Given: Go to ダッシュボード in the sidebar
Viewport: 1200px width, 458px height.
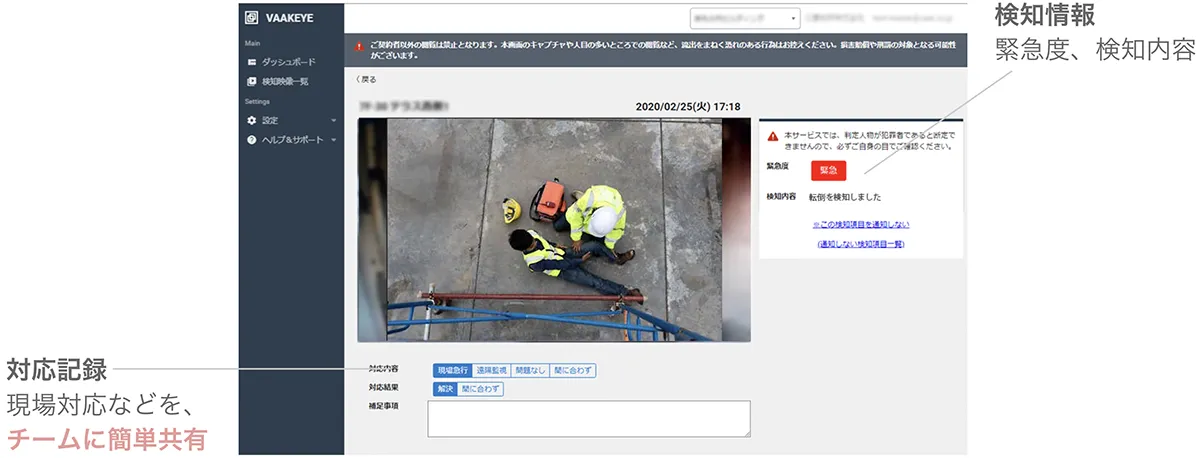Looking at the screenshot, I should pos(289,62).
